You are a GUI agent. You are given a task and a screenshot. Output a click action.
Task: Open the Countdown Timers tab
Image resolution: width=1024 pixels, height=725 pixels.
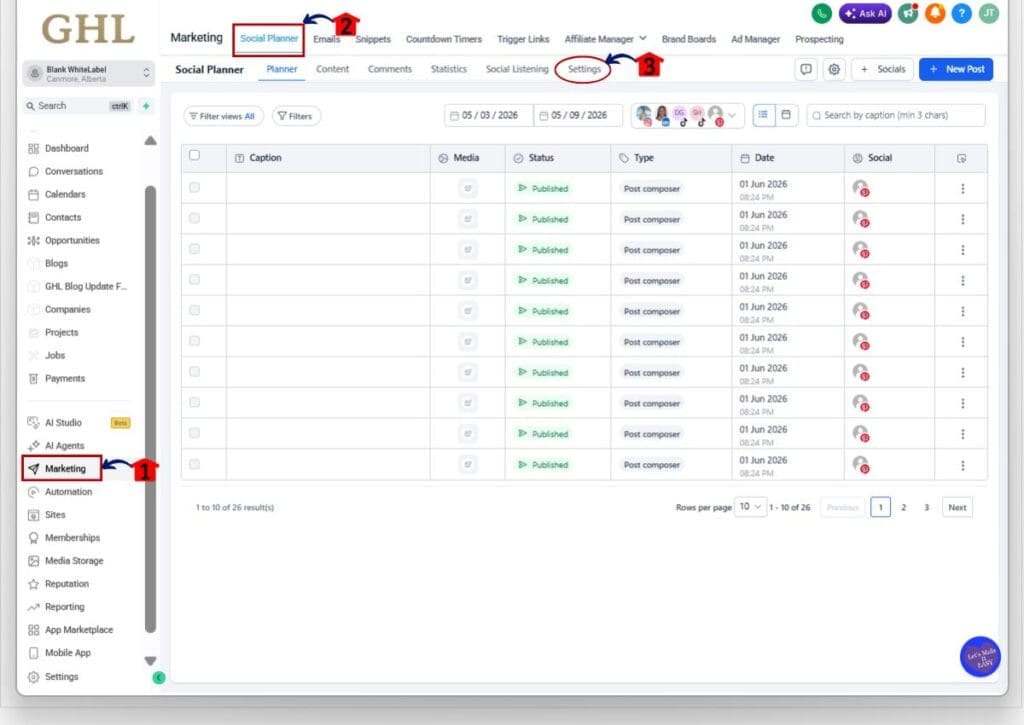point(443,39)
